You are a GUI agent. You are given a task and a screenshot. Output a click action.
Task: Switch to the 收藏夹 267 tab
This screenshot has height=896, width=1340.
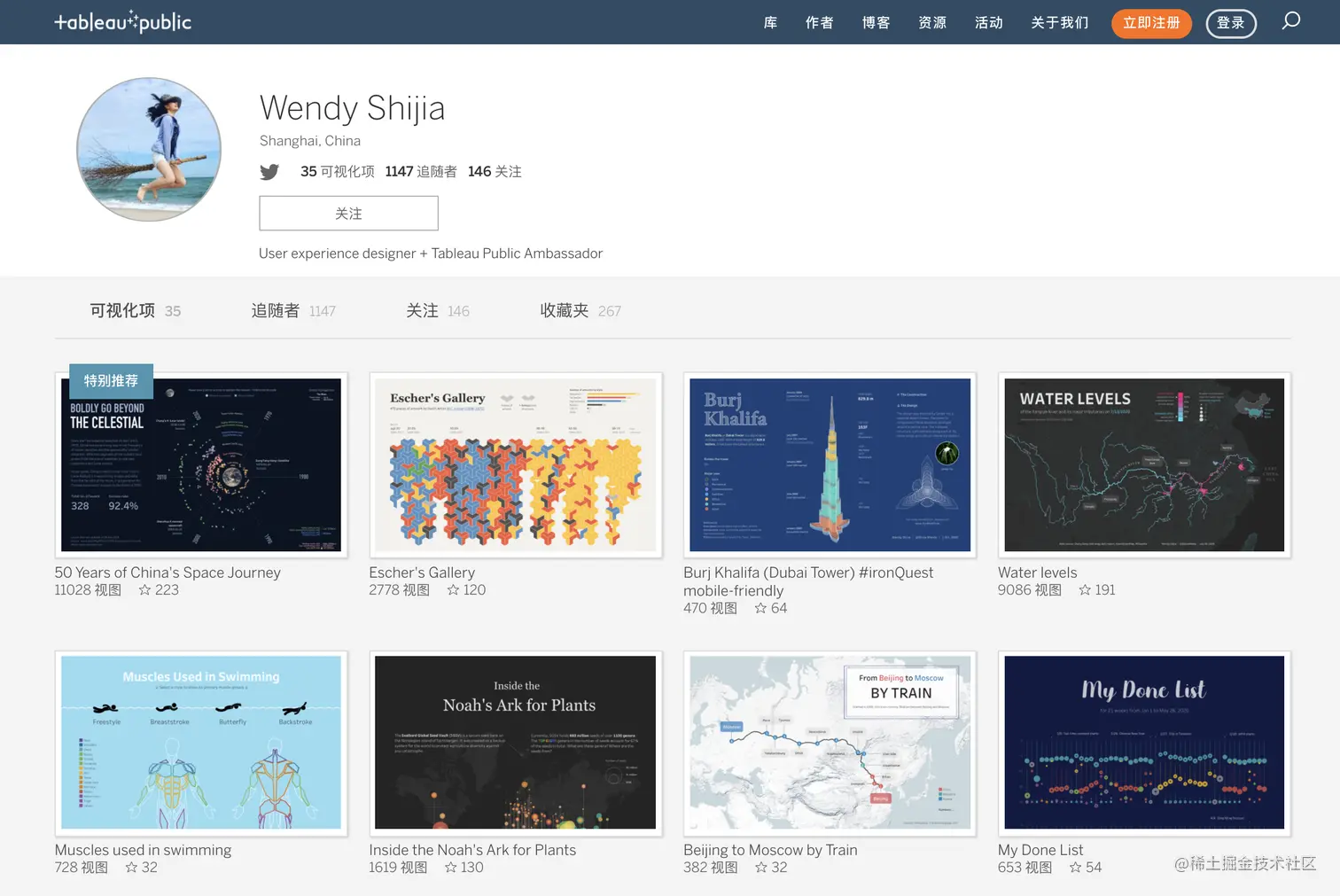point(580,311)
